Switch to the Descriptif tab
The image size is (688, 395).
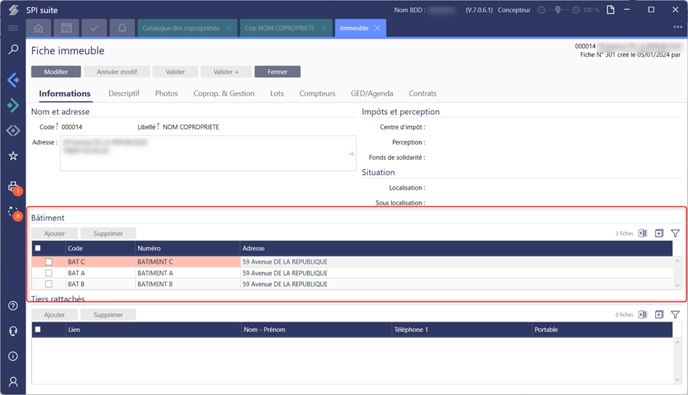[124, 93]
